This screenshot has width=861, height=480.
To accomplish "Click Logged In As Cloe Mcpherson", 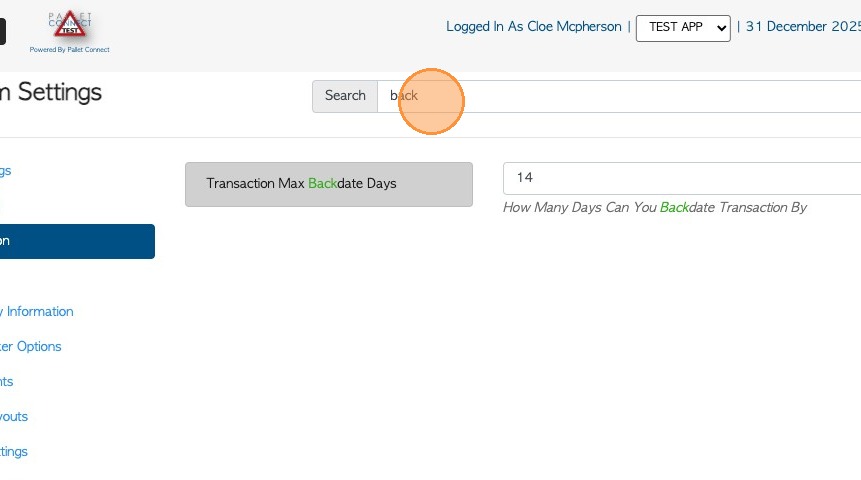I will pos(533,27).
